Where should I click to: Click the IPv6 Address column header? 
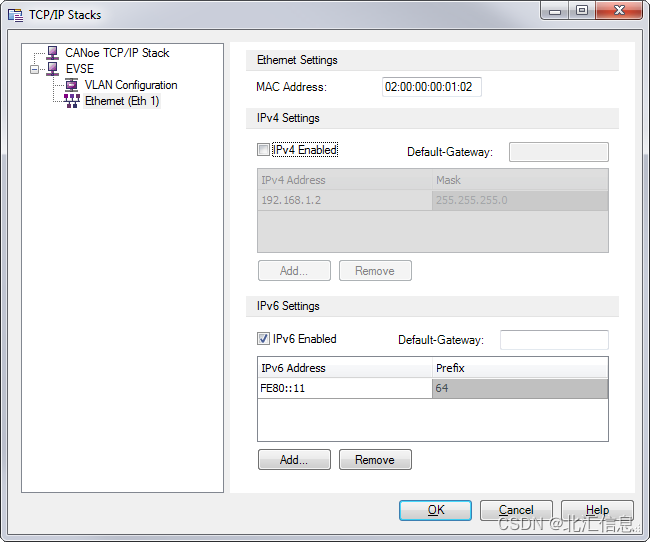click(345, 368)
